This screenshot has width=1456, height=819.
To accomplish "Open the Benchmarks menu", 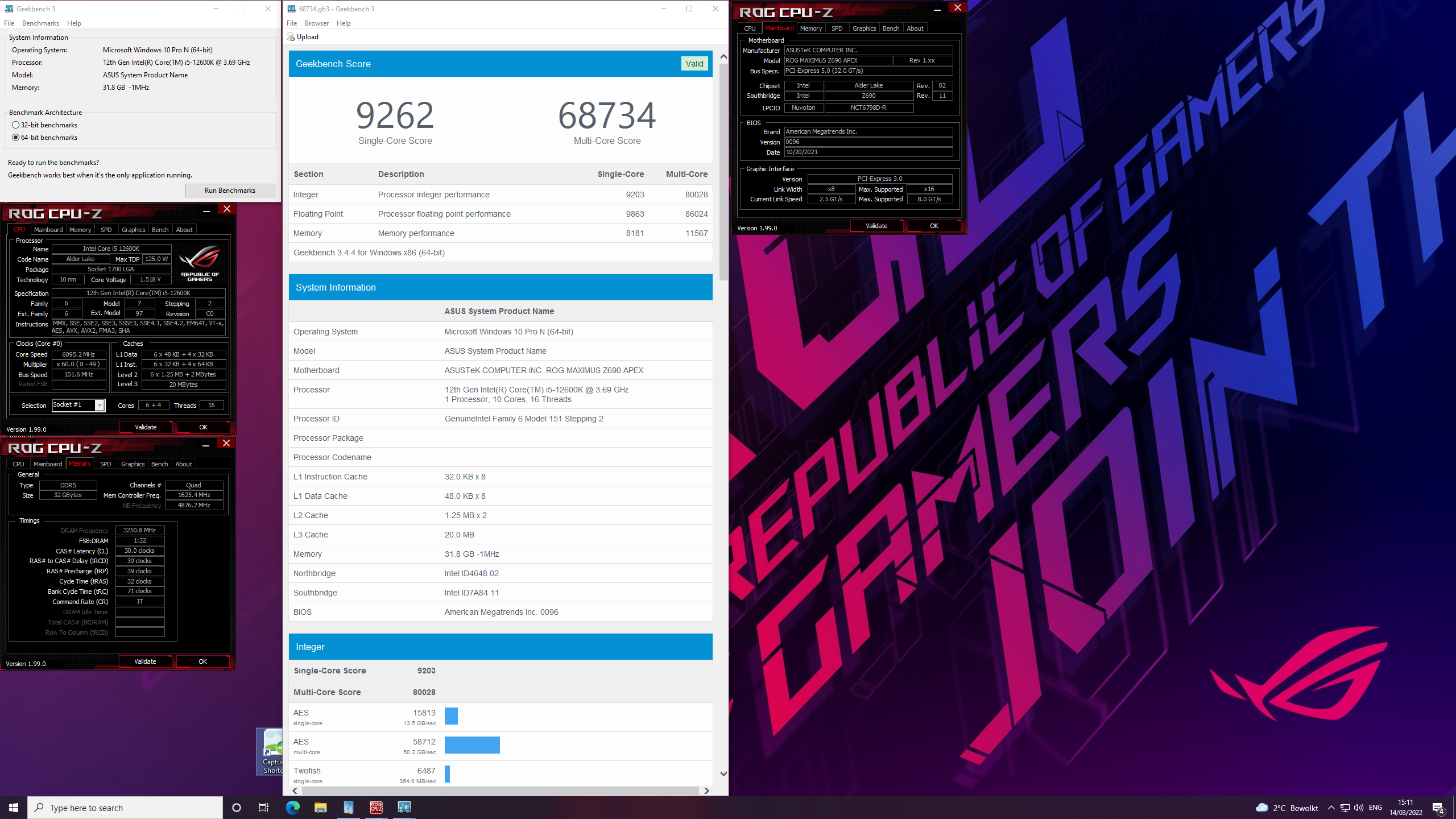I will point(40,23).
